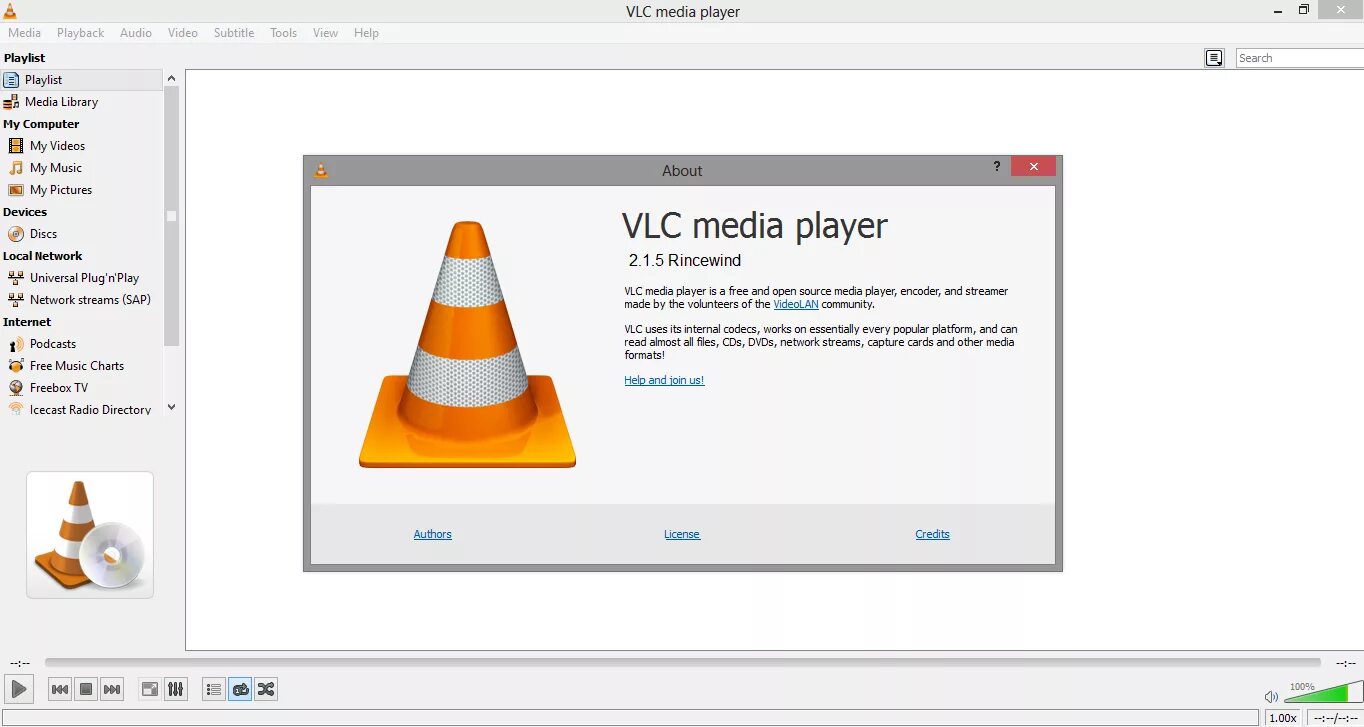Open the Audio menu
The height and width of the screenshot is (727, 1364).
click(136, 33)
